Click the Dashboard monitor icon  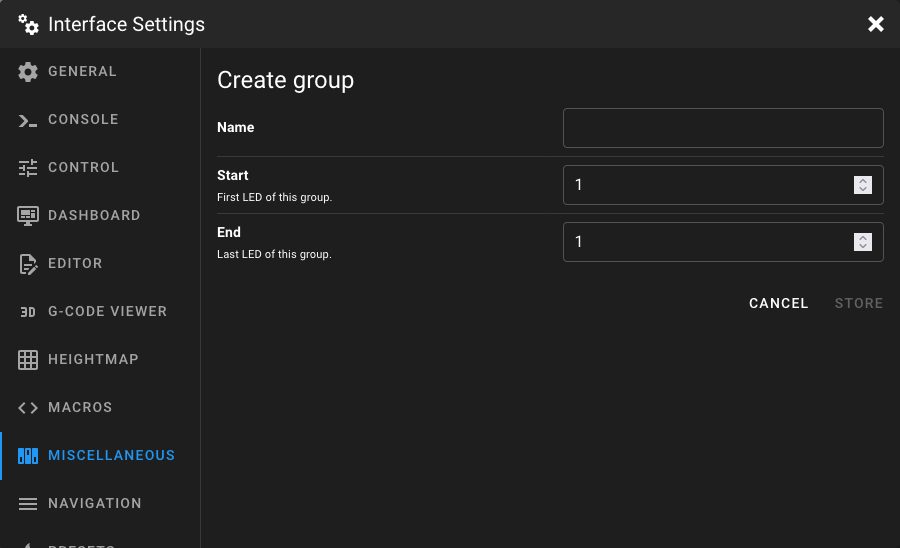point(28,216)
